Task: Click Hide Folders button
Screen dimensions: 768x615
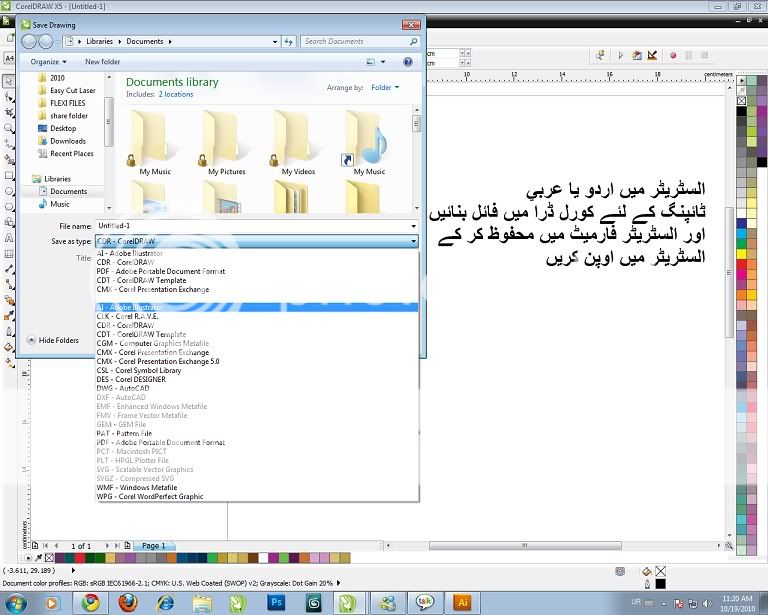Action: (x=52, y=340)
